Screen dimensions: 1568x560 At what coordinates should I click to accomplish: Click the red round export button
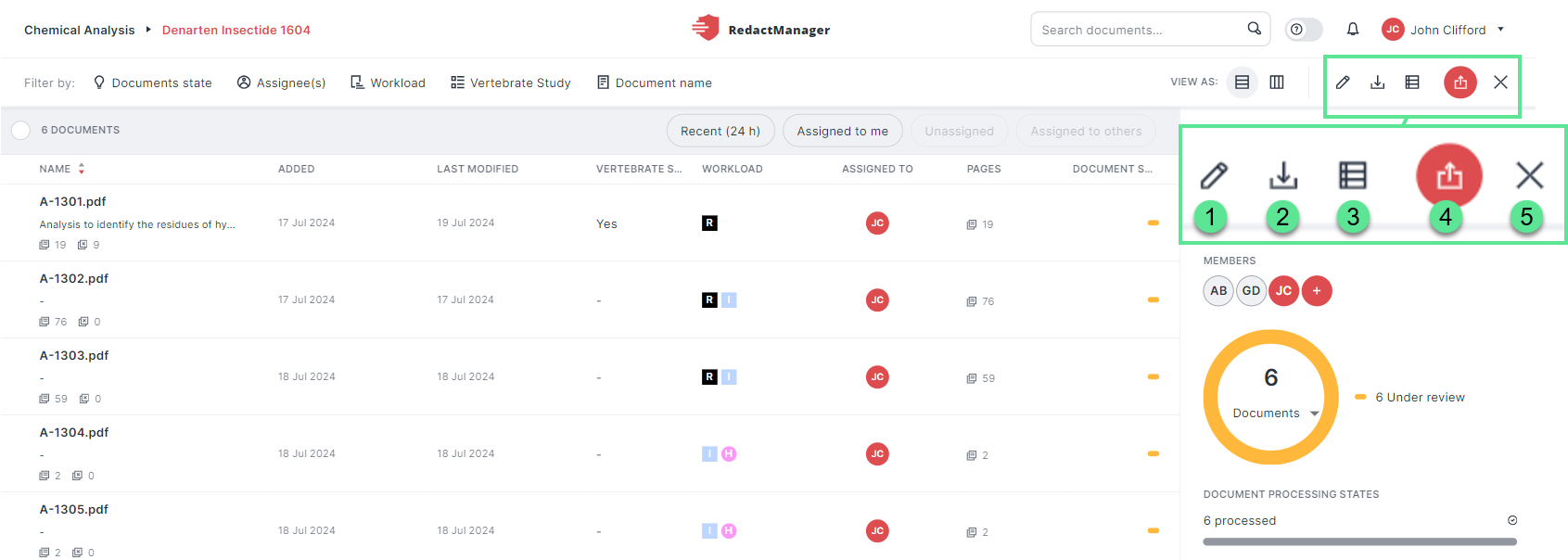(1460, 83)
